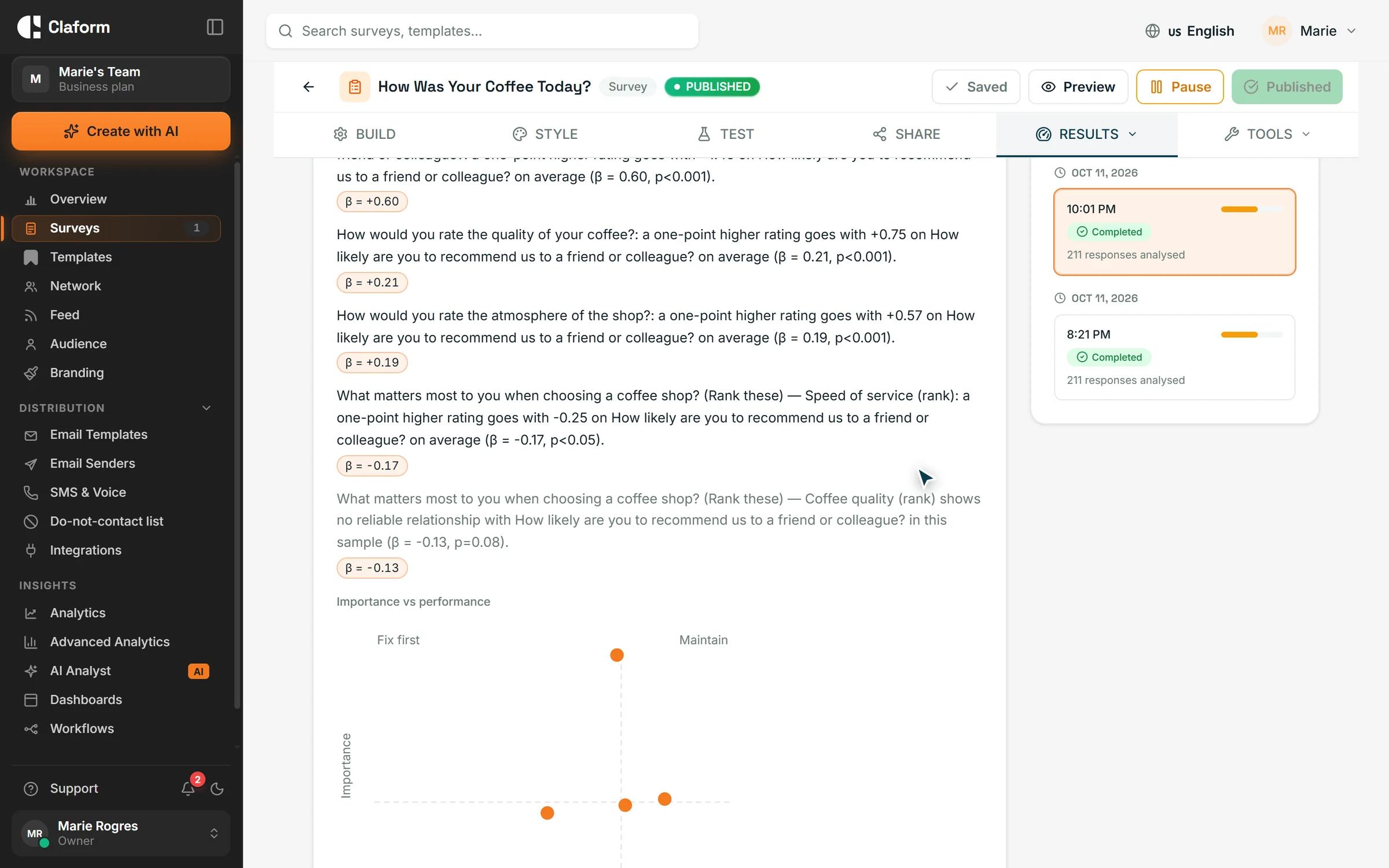This screenshot has height=868, width=1389.
Task: Select the 10:01 PM analysis run
Action: (1174, 232)
